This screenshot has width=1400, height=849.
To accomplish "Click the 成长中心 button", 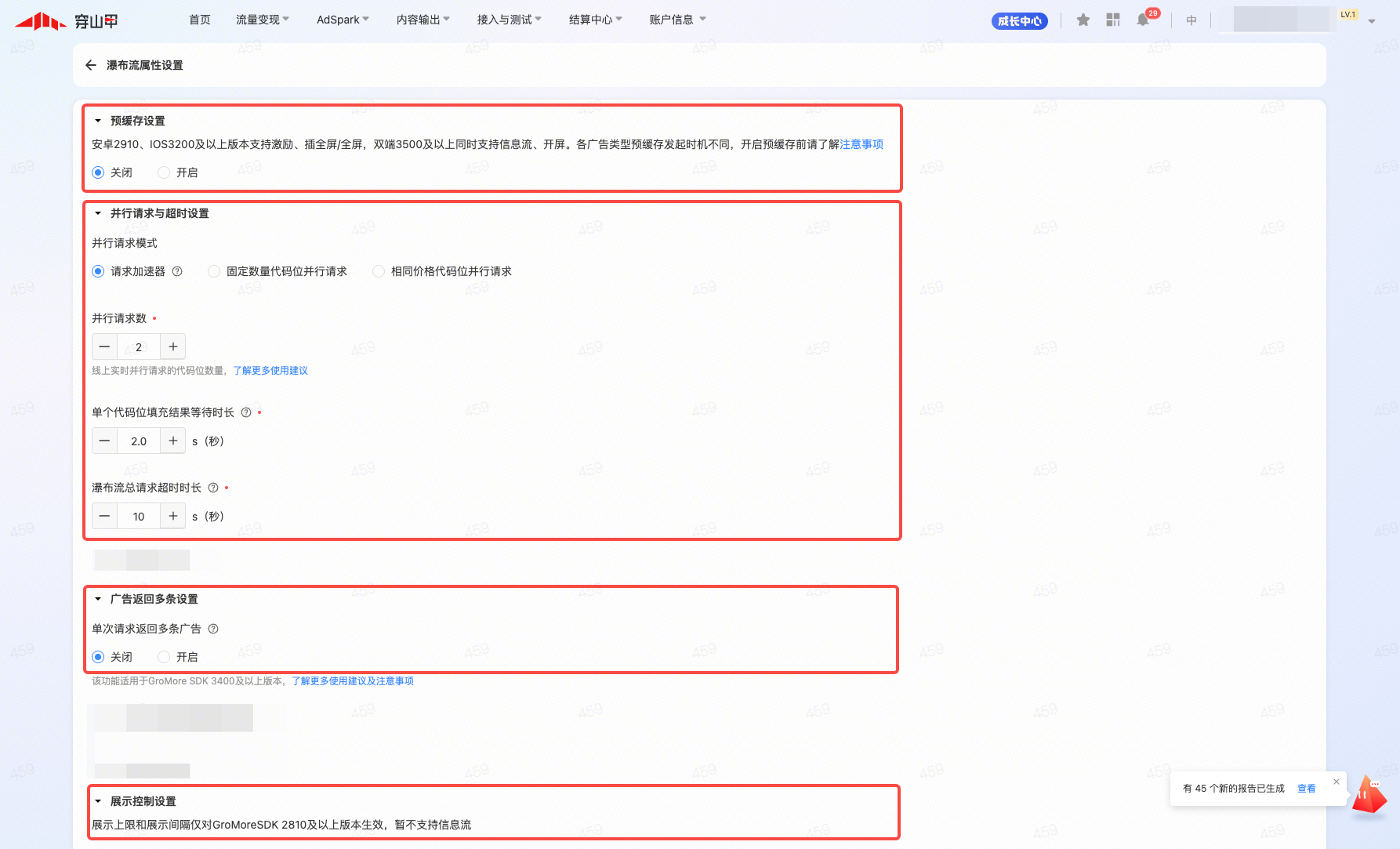I will pos(1019,21).
